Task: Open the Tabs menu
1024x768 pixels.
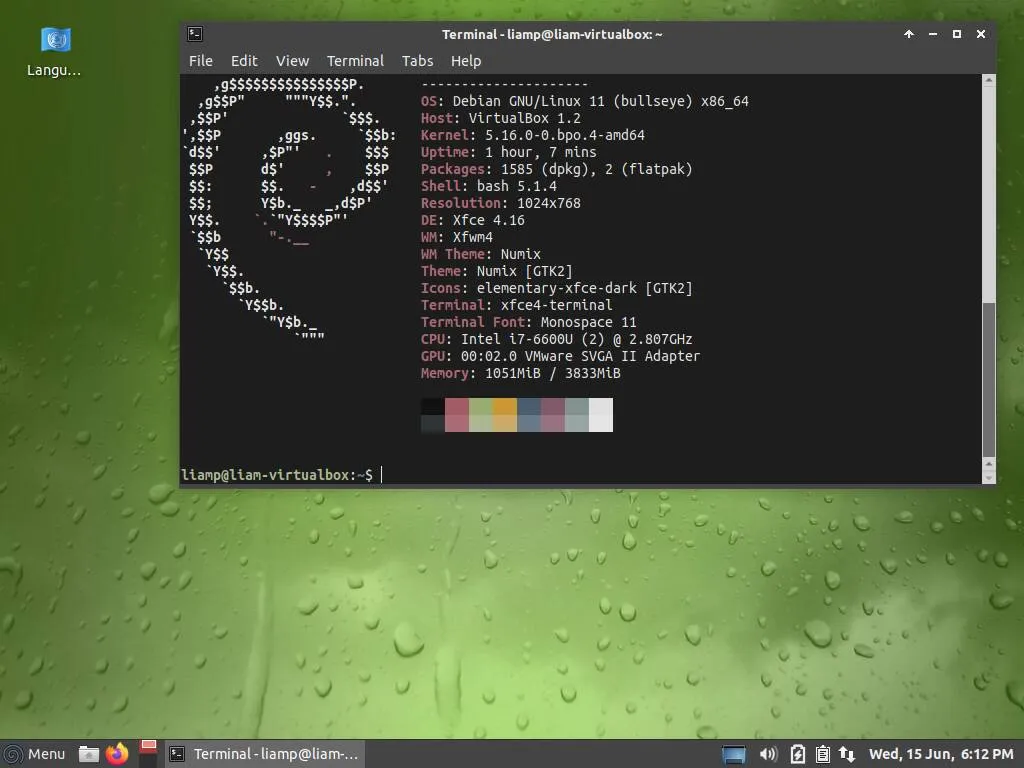Action: click(417, 61)
